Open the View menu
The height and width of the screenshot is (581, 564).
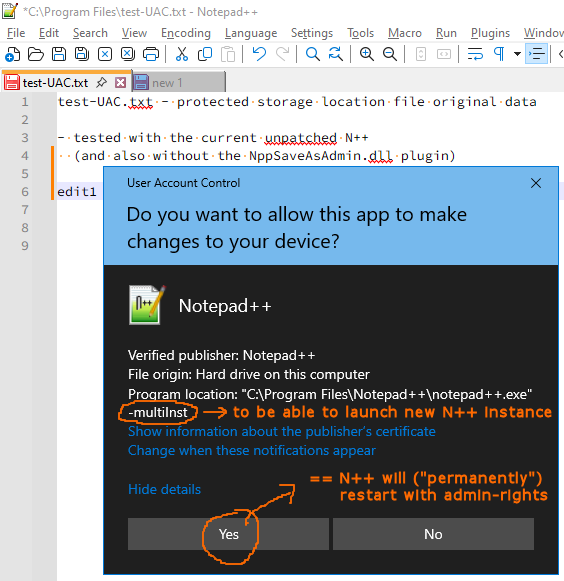click(x=134, y=33)
